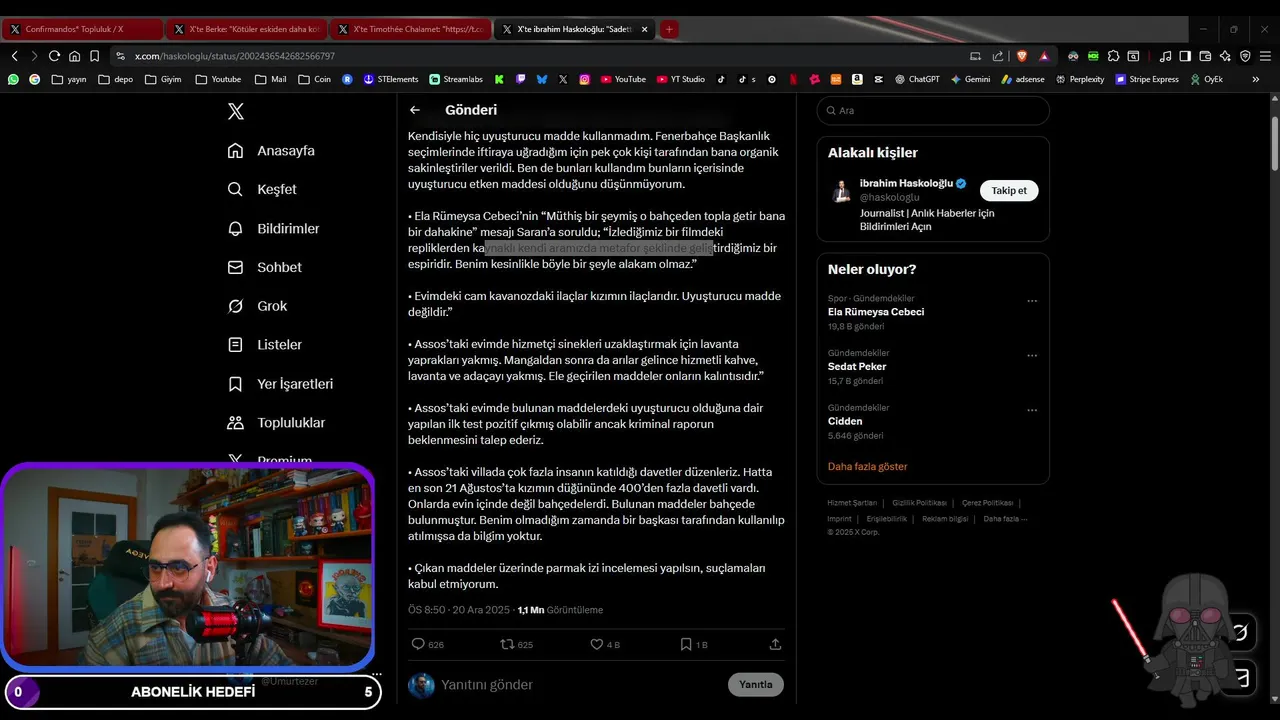The height and width of the screenshot is (720, 1280).
Task: Open more options for Ela Rümeysa Cebeci trend
Action: pos(1032,301)
